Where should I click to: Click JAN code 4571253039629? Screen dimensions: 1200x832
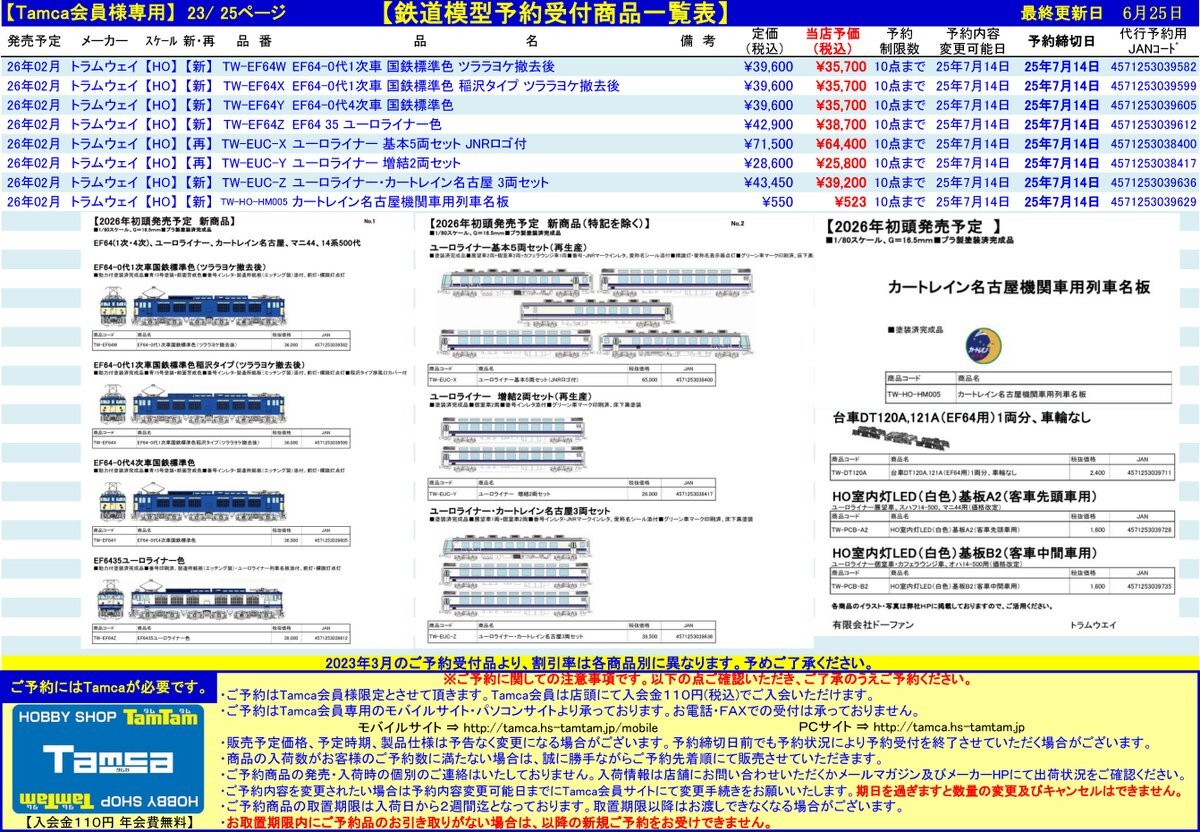pyautogui.click(x=1153, y=202)
